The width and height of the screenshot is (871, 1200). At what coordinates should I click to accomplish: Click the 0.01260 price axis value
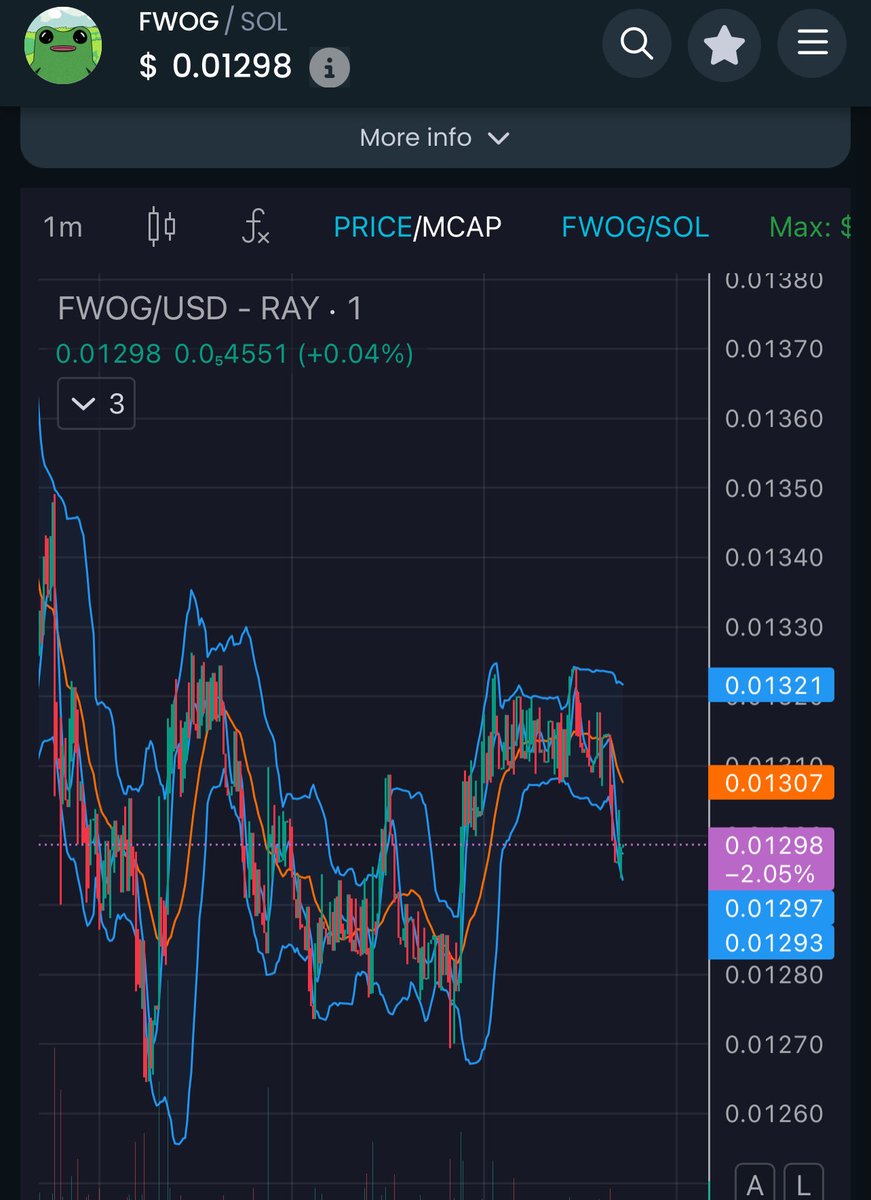[x=774, y=1113]
